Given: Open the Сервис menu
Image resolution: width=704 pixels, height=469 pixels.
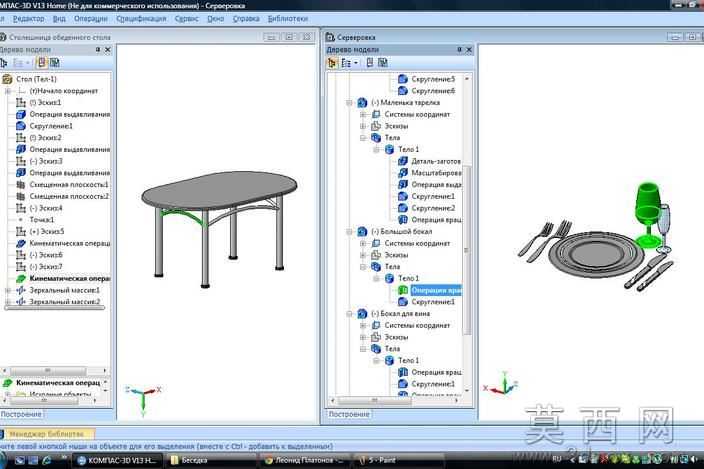Looking at the screenshot, I should [x=186, y=19].
